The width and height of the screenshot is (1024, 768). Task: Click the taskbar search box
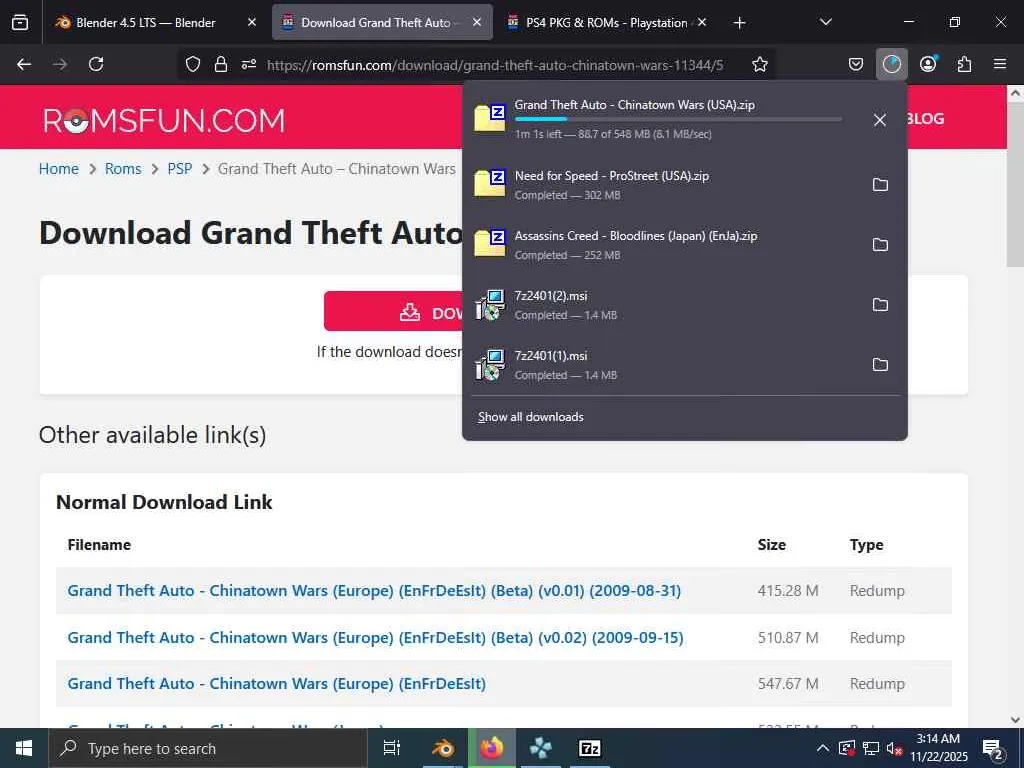click(208, 748)
